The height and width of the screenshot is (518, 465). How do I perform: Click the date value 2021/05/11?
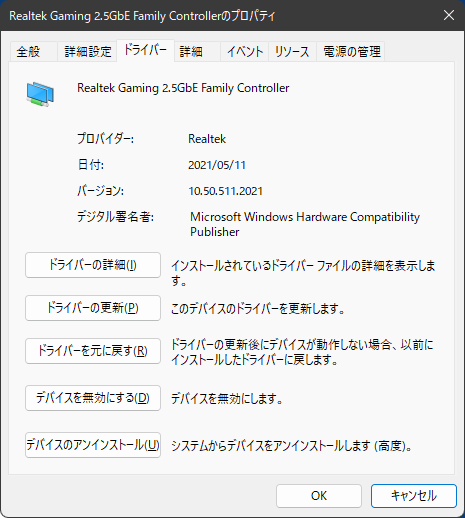pos(217,165)
